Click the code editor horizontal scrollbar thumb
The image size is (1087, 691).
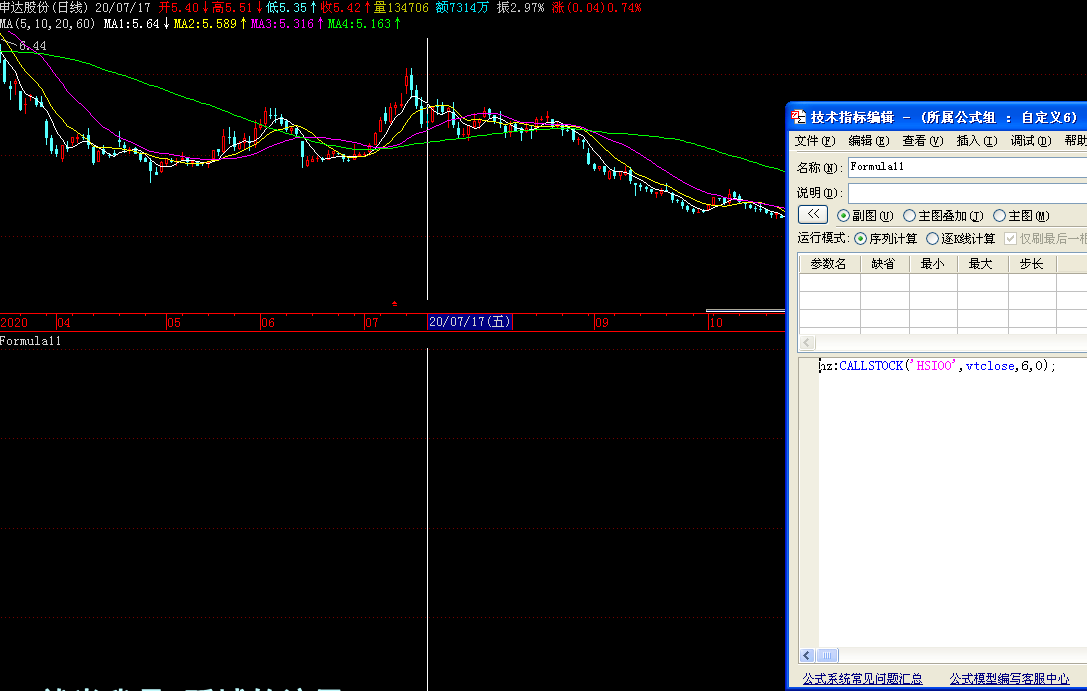(x=827, y=655)
